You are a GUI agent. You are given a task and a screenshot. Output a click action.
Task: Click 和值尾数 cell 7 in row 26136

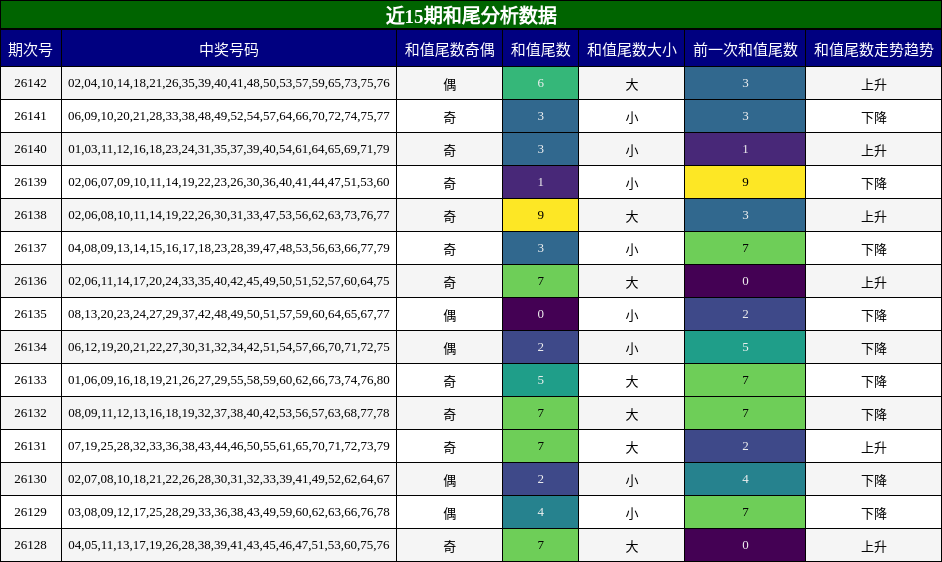(x=541, y=281)
